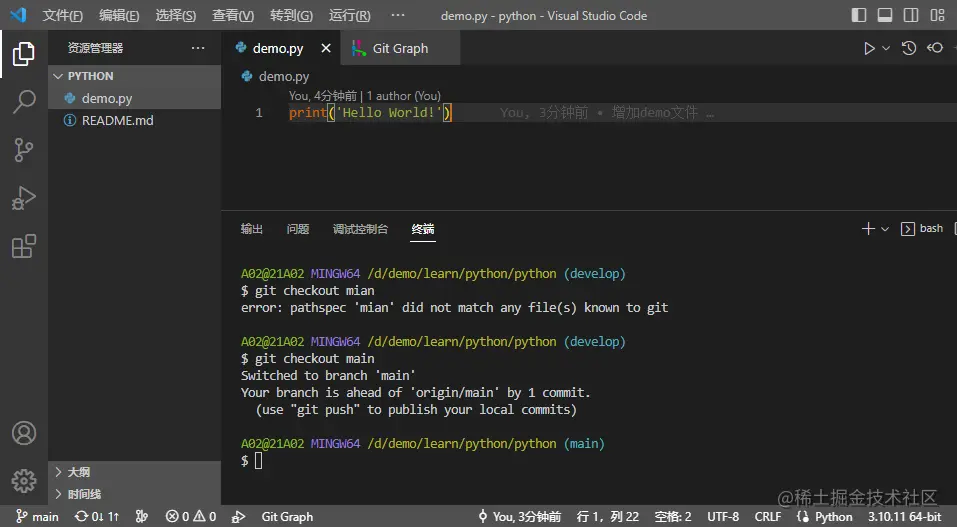The width and height of the screenshot is (957, 527).
Task: Open the Explorer view in activity bar
Action: [x=24, y=54]
